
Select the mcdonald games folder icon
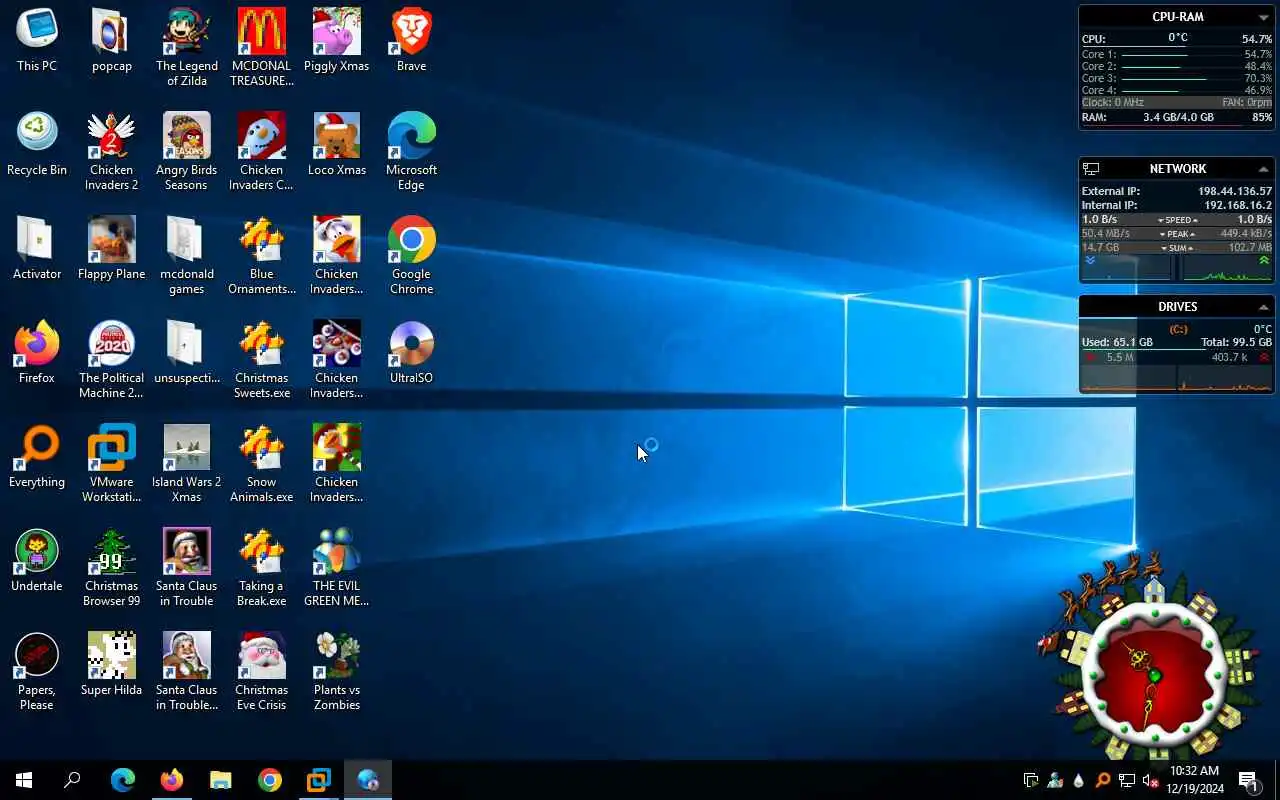pyautogui.click(x=186, y=255)
